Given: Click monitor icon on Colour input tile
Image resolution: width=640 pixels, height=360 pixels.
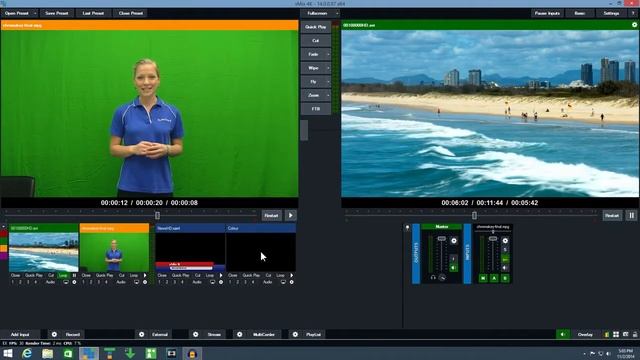Looking at the screenshot, I should [283, 282].
